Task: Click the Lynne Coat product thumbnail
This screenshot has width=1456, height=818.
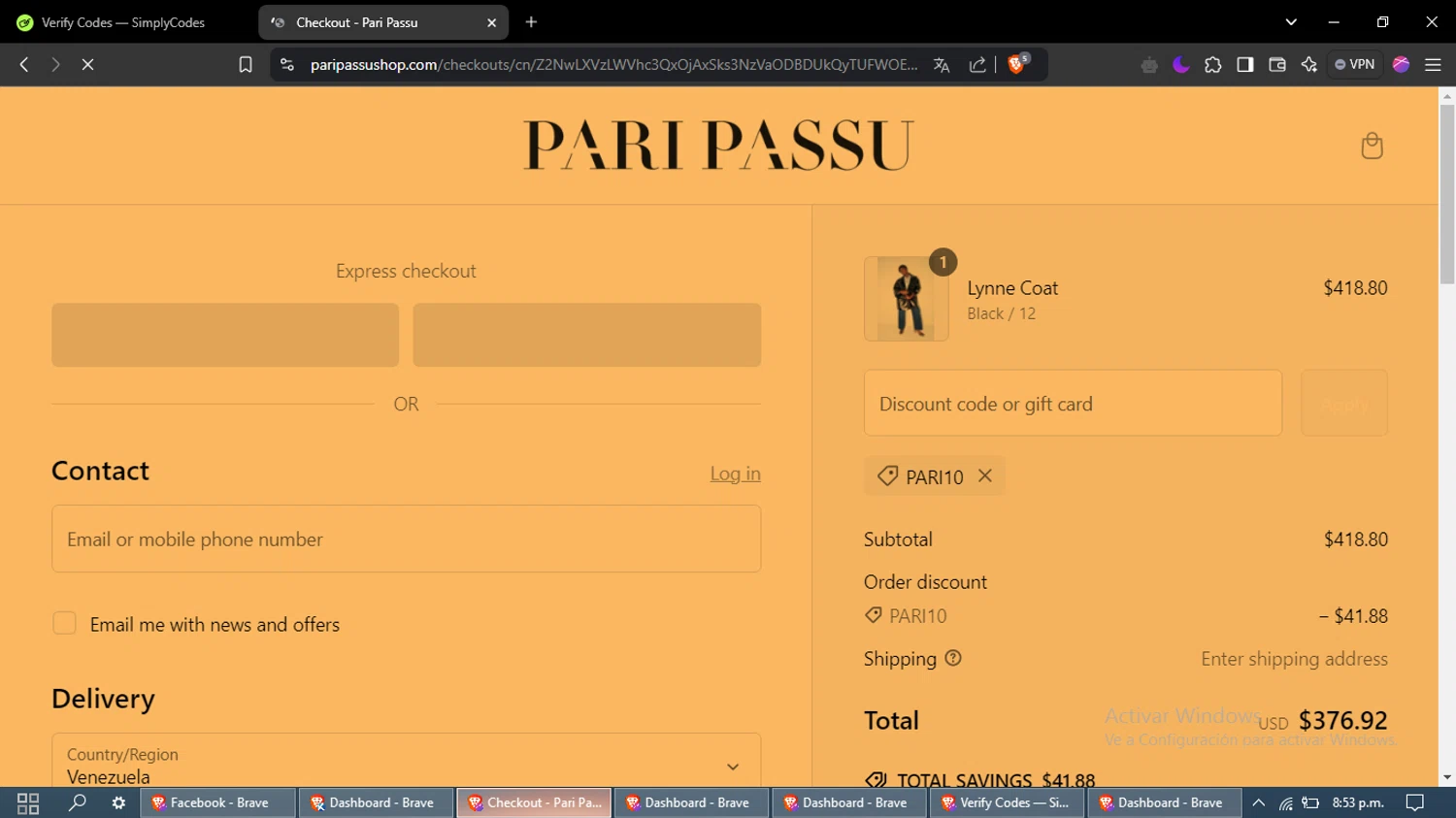Action: pos(907,299)
